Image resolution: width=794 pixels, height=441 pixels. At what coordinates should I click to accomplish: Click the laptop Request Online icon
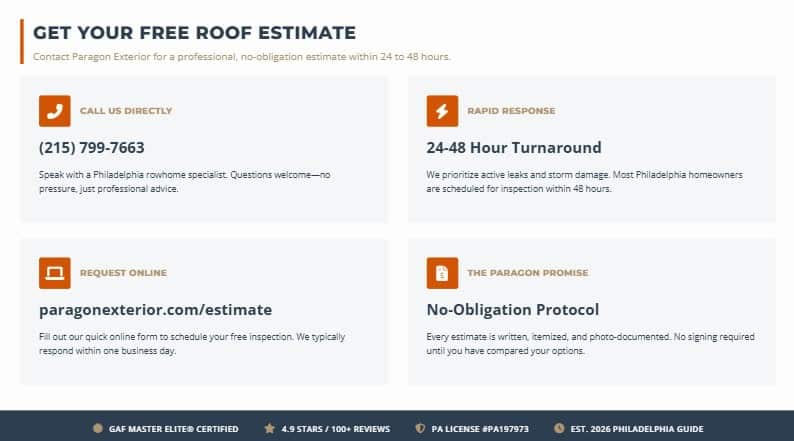tap(55, 273)
